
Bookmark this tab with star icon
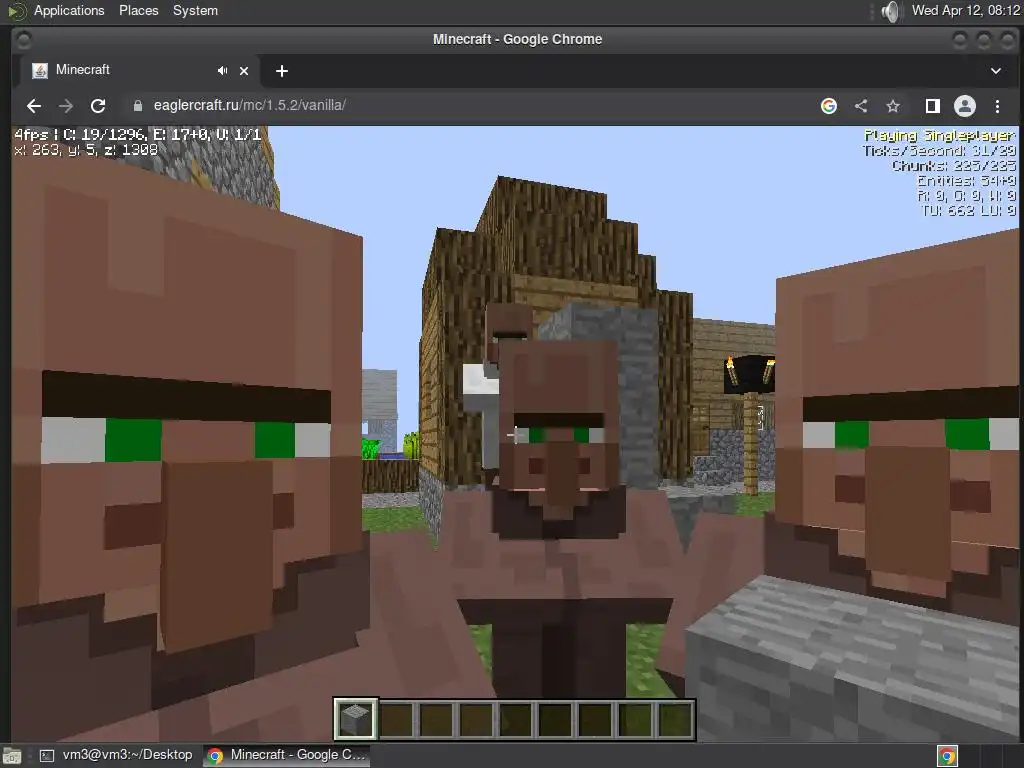[x=893, y=106]
